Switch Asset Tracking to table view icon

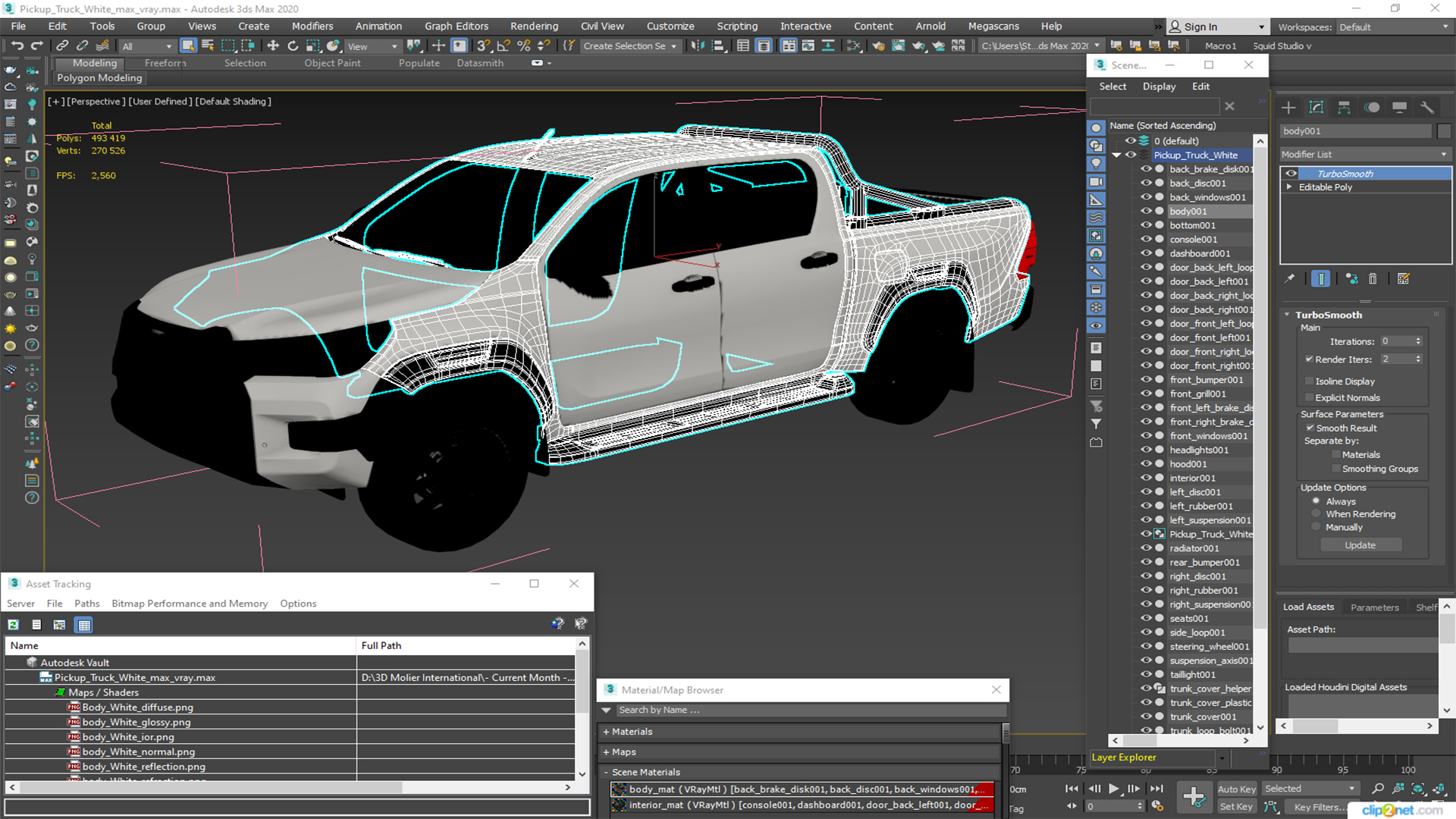point(84,625)
